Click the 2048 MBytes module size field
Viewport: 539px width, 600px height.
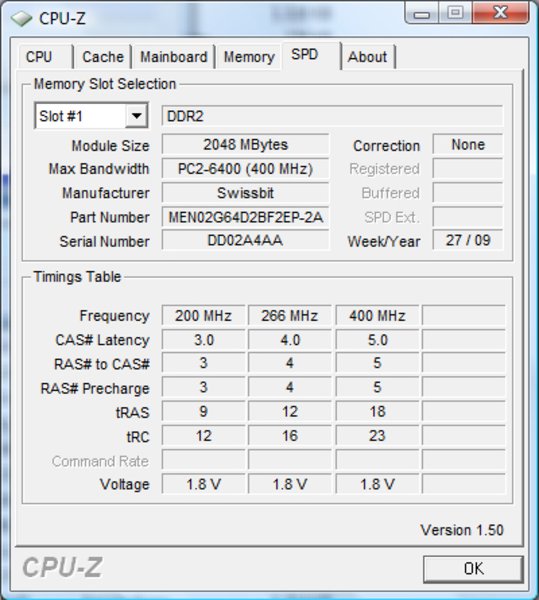click(x=245, y=145)
